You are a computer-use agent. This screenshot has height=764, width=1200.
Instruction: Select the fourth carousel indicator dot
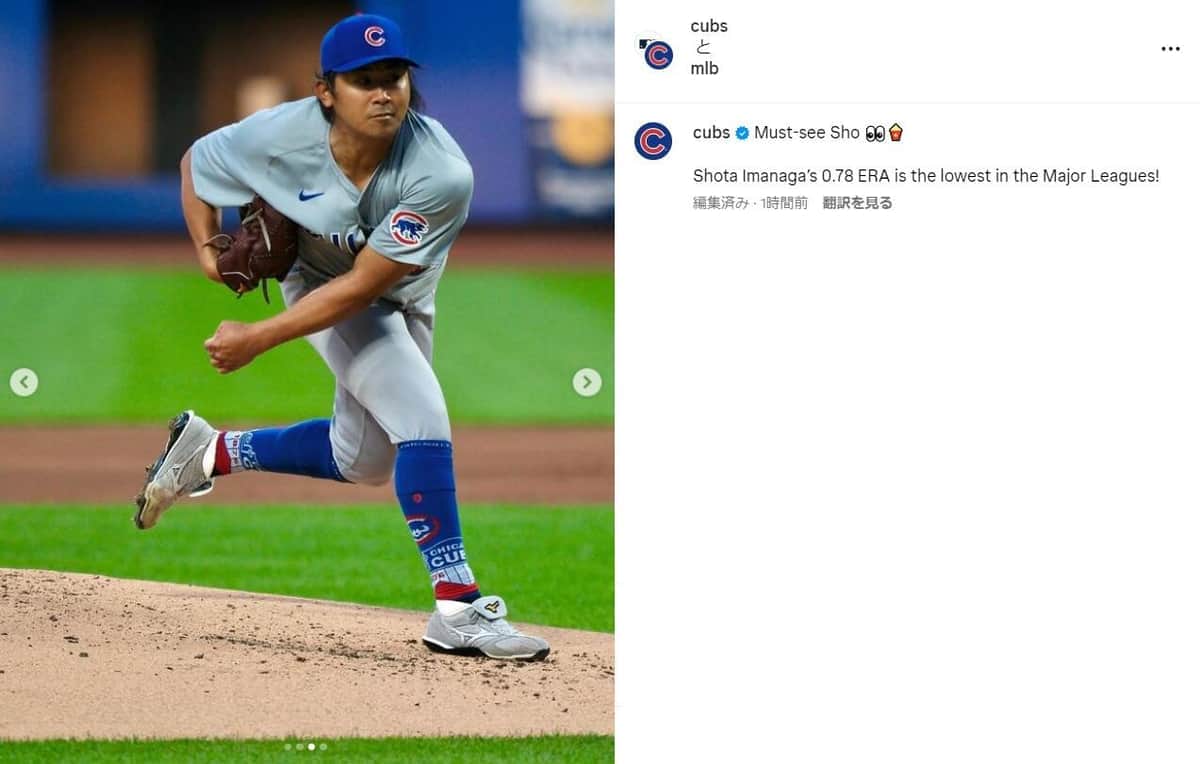tap(323, 746)
